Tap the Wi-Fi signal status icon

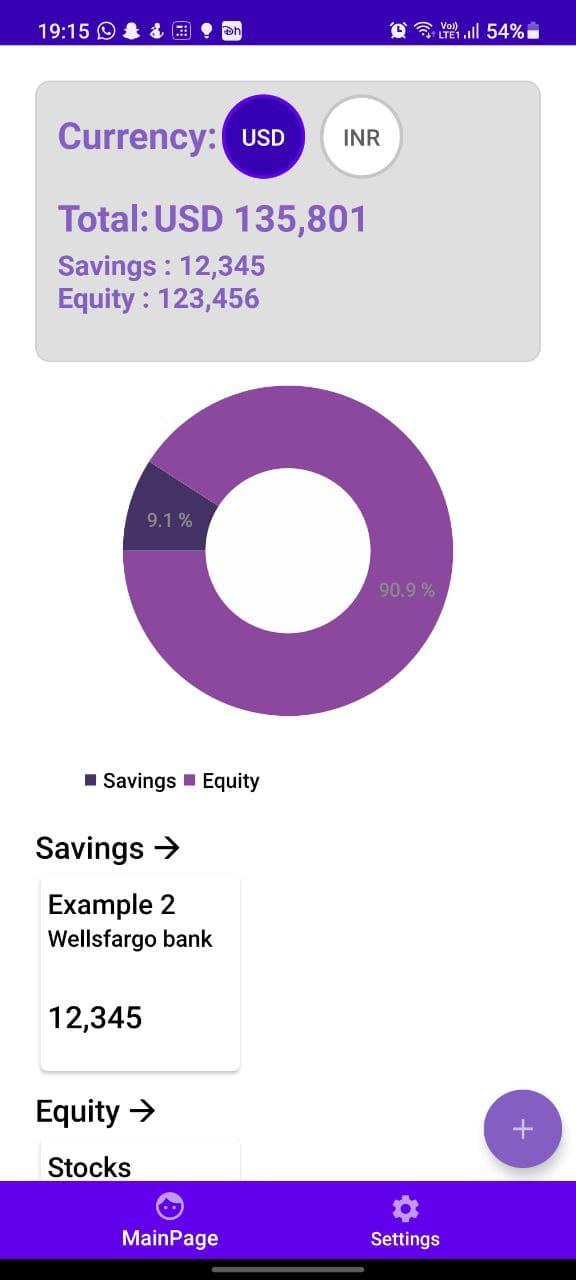[424, 31]
